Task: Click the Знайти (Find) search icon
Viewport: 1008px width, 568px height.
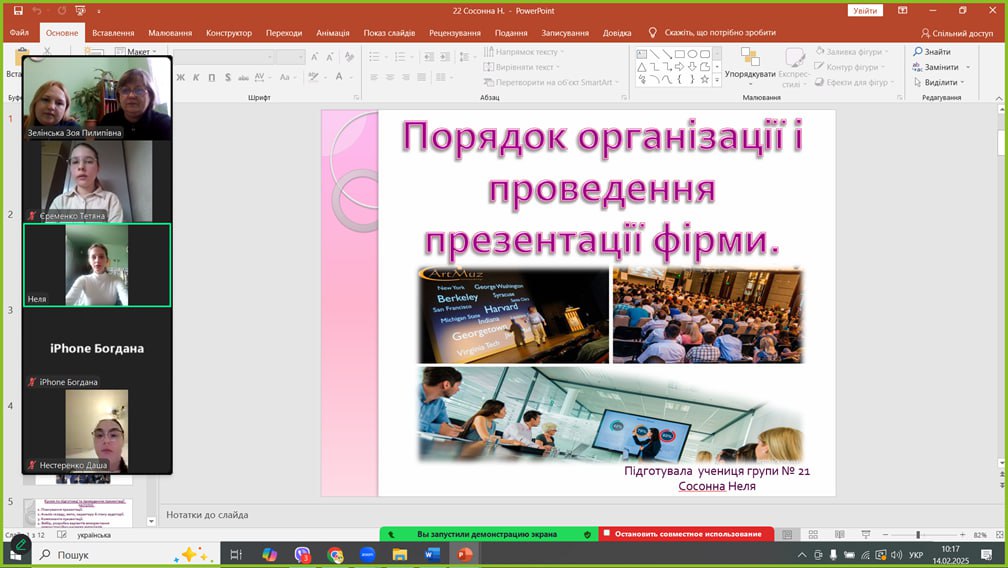Action: coord(918,52)
